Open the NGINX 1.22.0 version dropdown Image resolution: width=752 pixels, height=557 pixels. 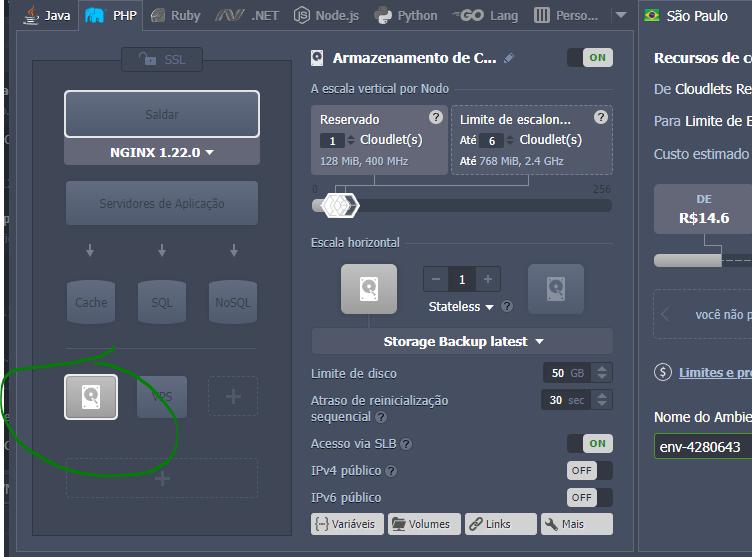[162, 153]
